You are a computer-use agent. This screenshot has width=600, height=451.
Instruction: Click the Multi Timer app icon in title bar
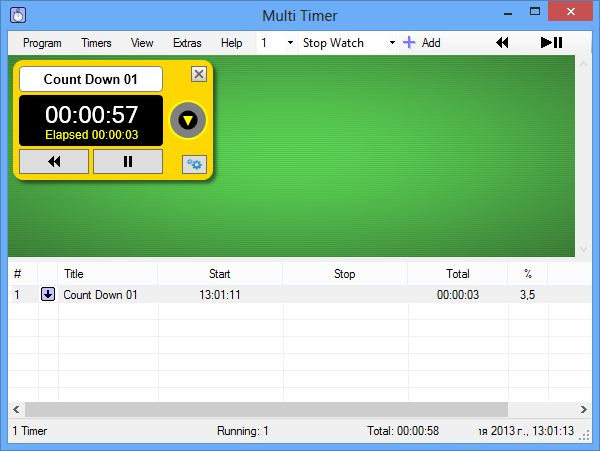(x=18, y=15)
